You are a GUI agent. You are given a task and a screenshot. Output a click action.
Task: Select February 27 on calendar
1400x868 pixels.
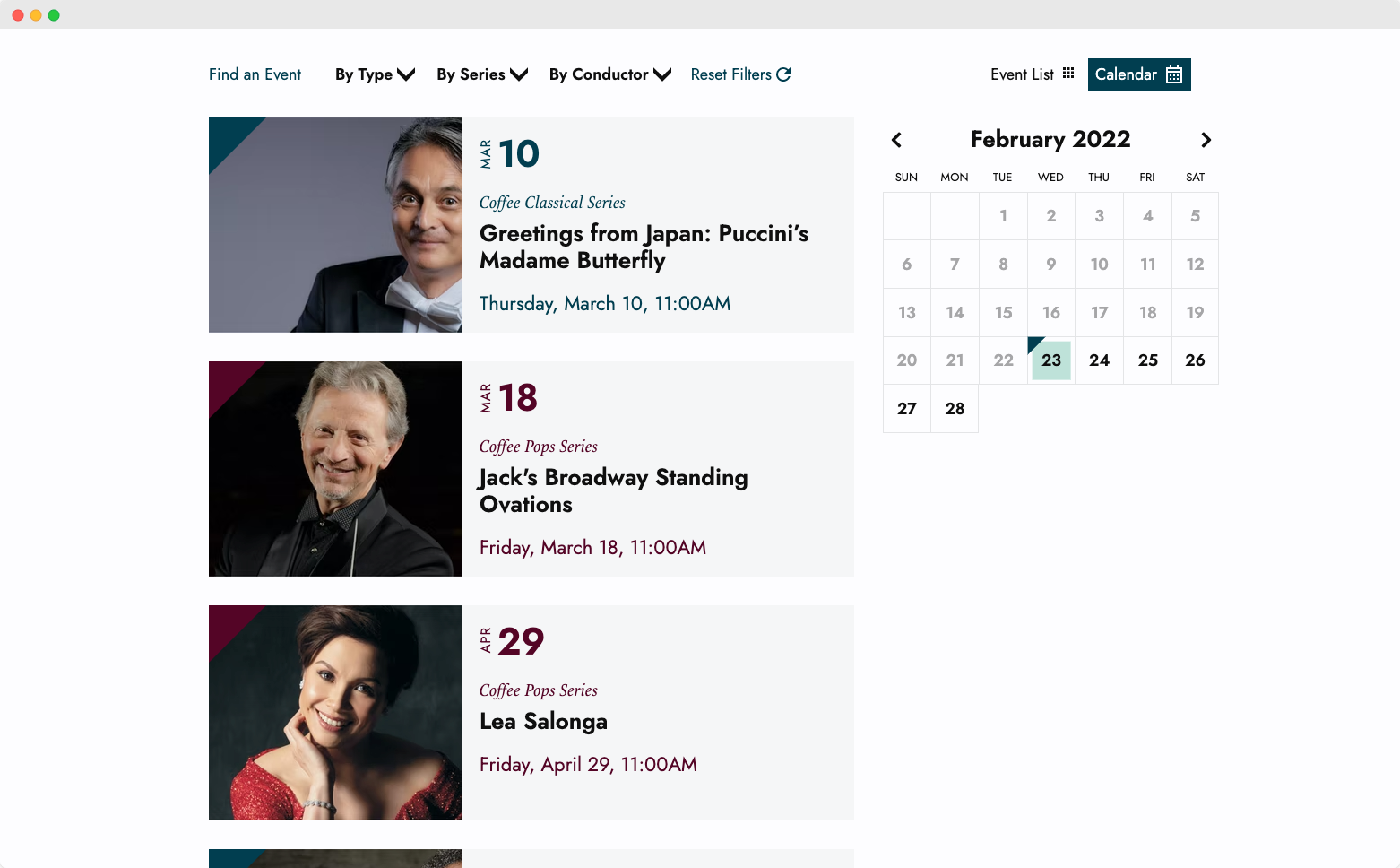pos(907,409)
